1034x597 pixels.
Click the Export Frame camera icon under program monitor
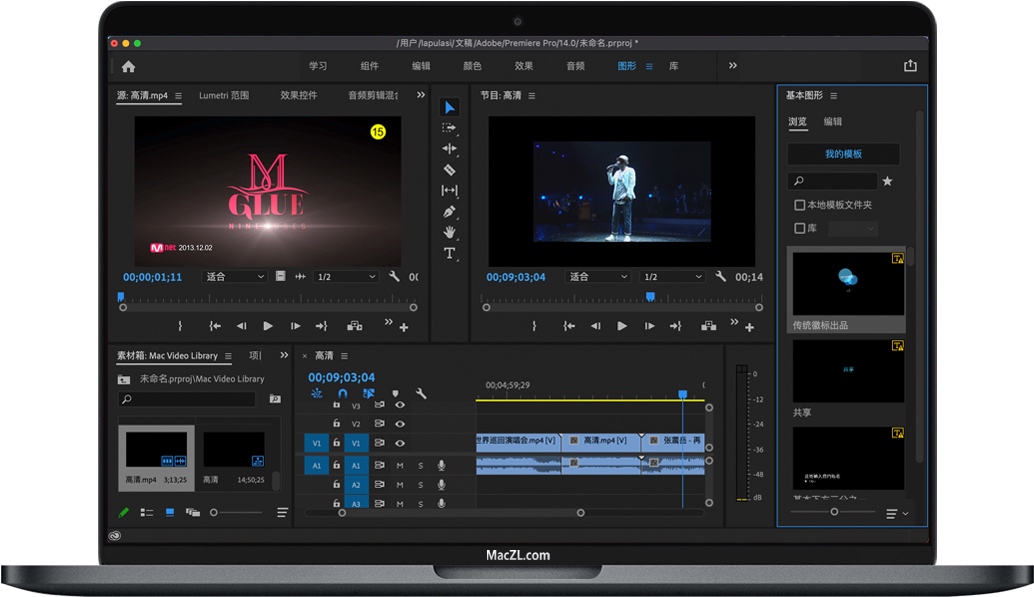click(708, 325)
